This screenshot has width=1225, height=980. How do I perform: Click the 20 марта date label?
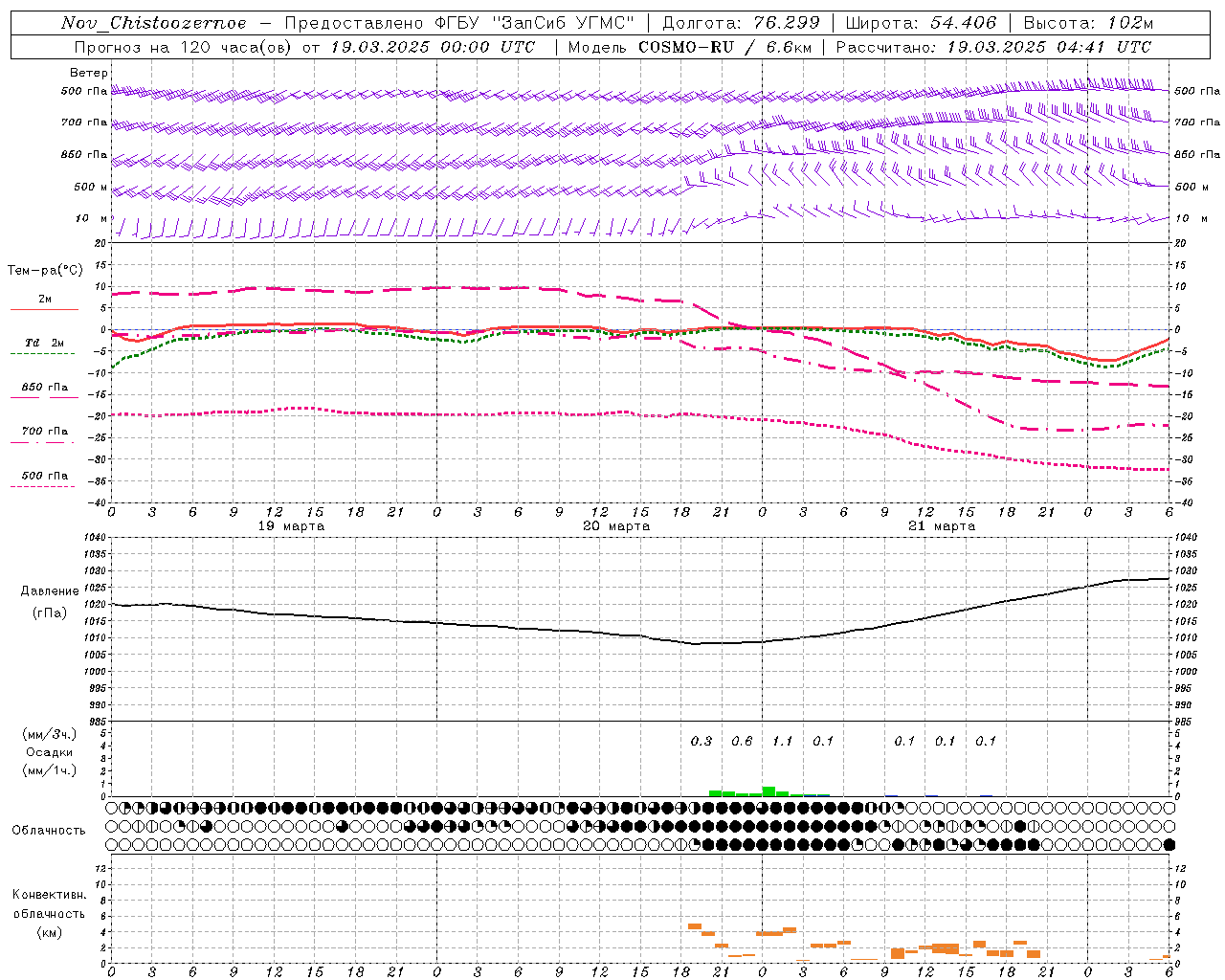tap(617, 526)
